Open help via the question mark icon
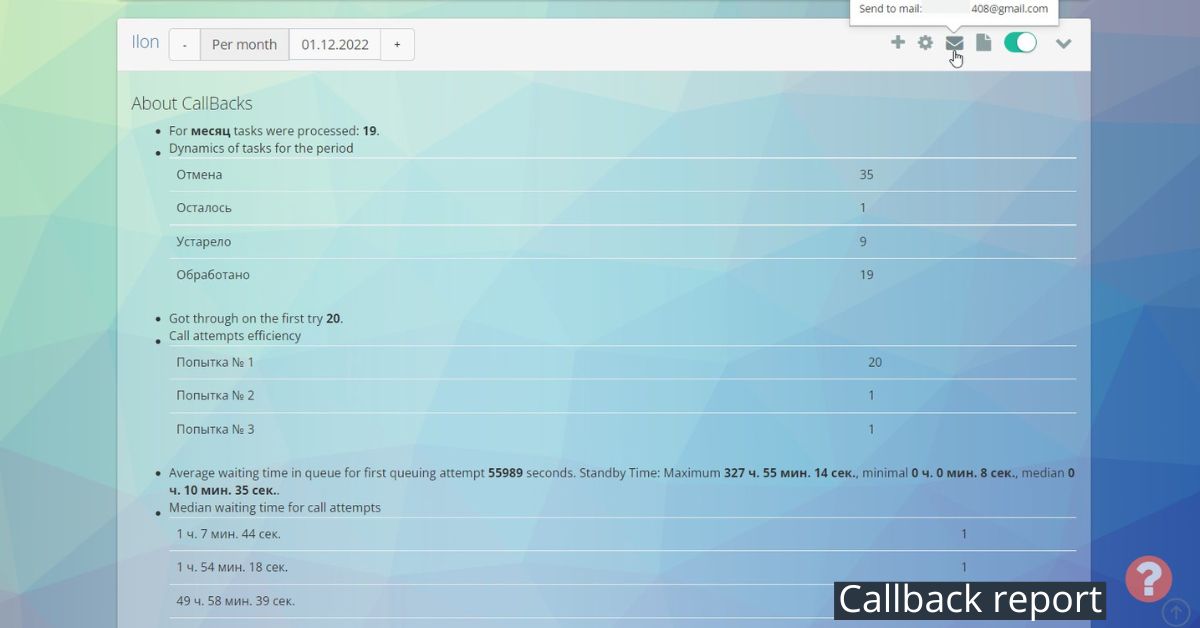 point(1147,578)
